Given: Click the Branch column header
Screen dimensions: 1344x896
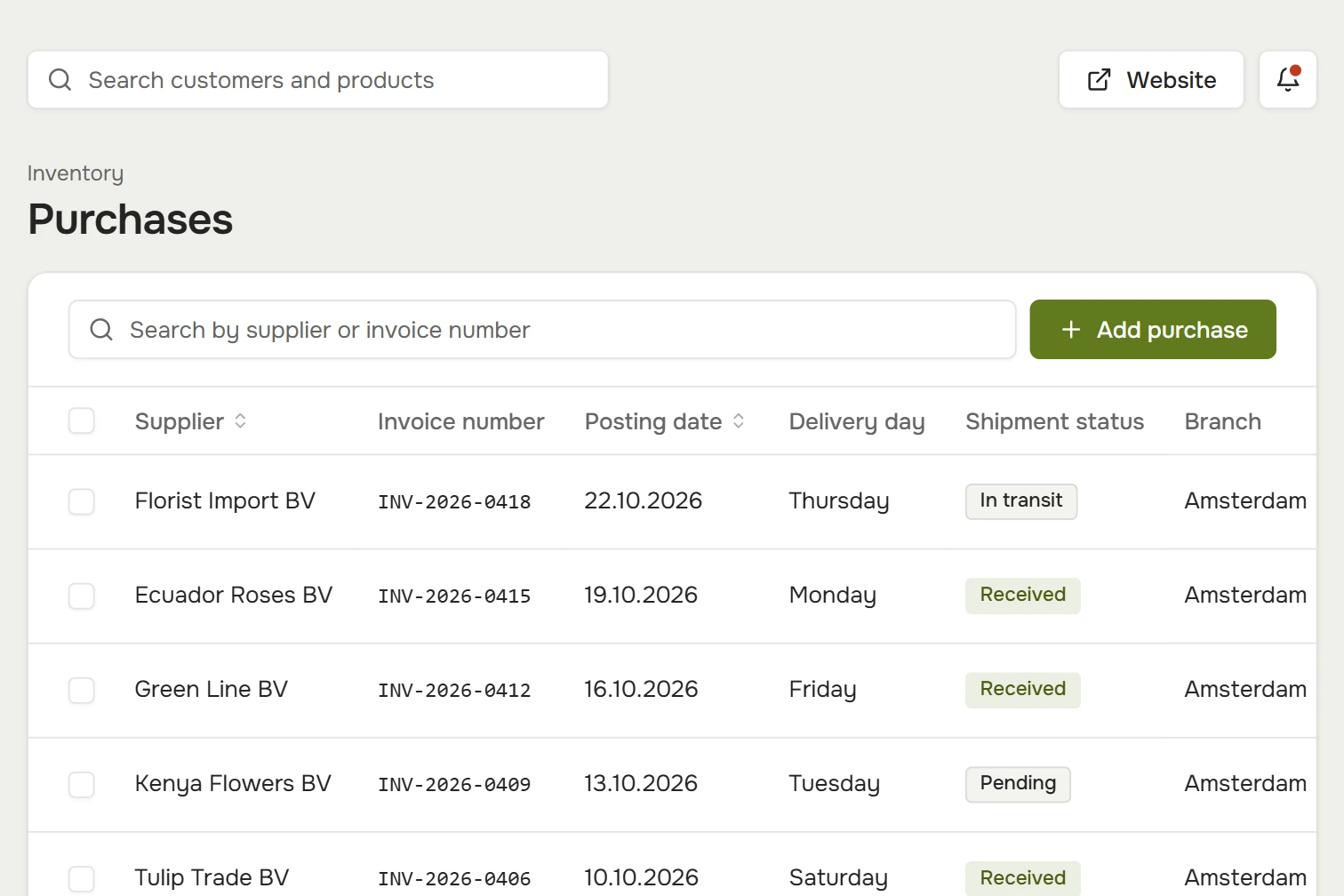Looking at the screenshot, I should pos(1223,421).
